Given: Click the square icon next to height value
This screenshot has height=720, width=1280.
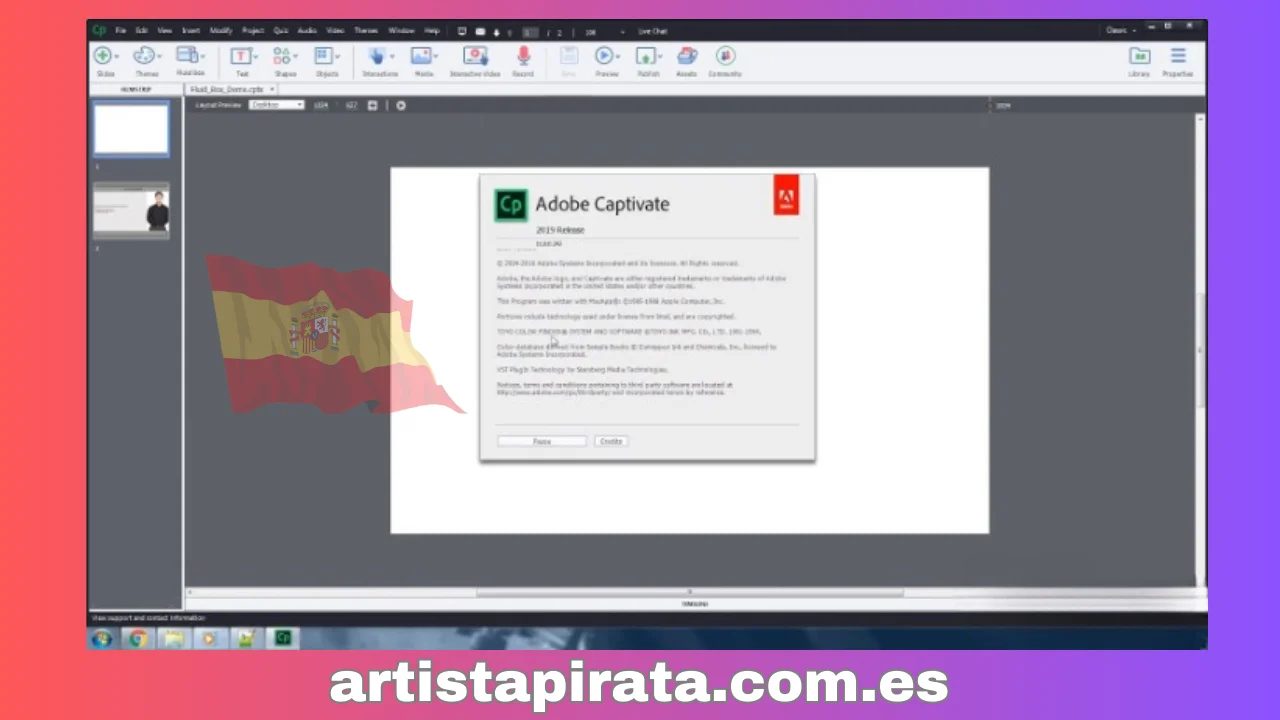Looking at the screenshot, I should (x=372, y=105).
